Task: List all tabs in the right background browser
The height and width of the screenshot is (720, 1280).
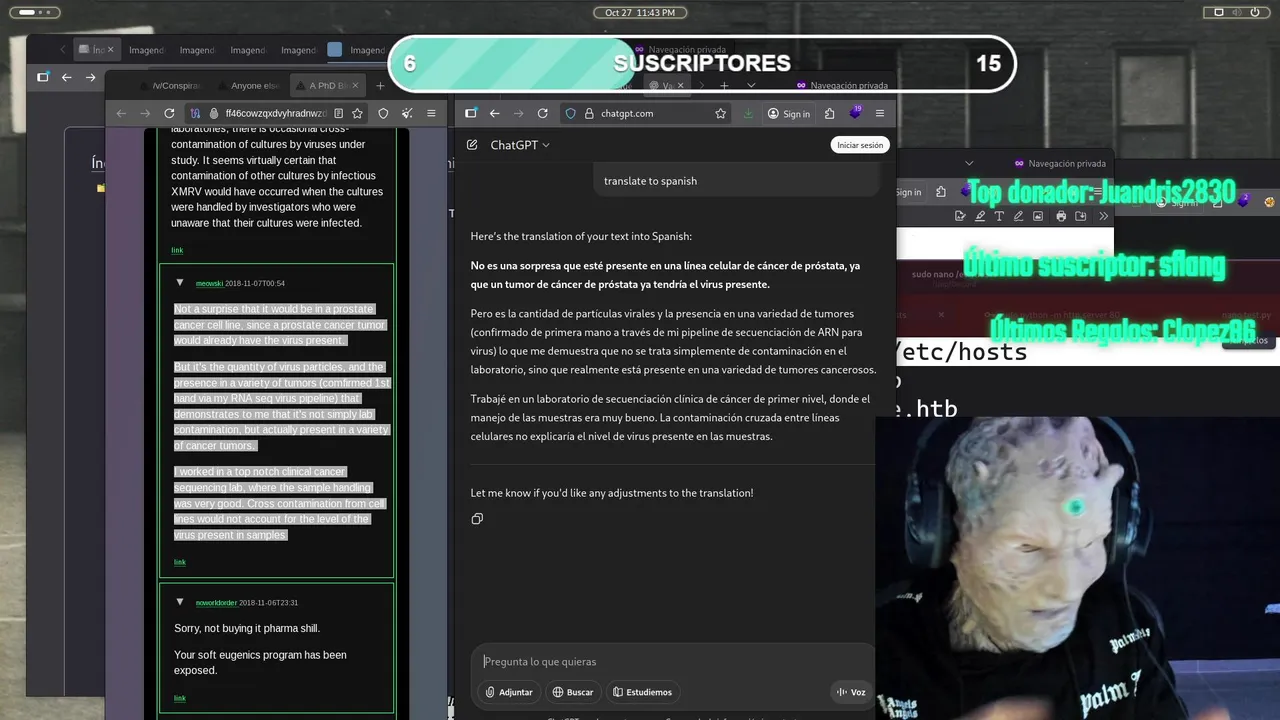Action: tap(968, 163)
